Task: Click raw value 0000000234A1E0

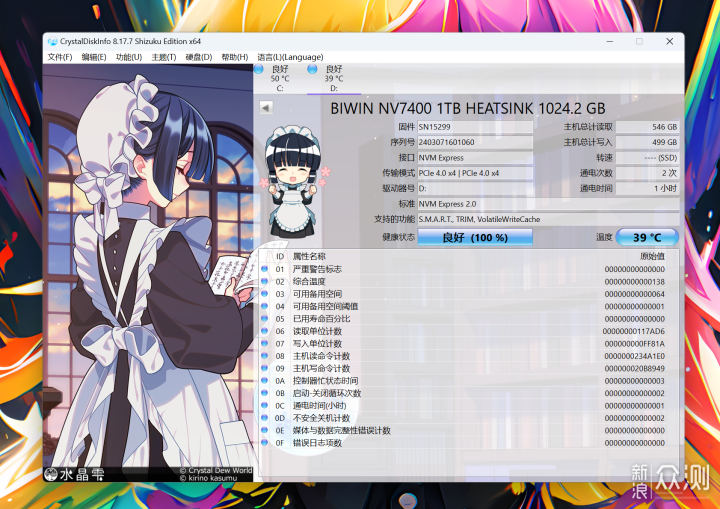Action: [635, 356]
